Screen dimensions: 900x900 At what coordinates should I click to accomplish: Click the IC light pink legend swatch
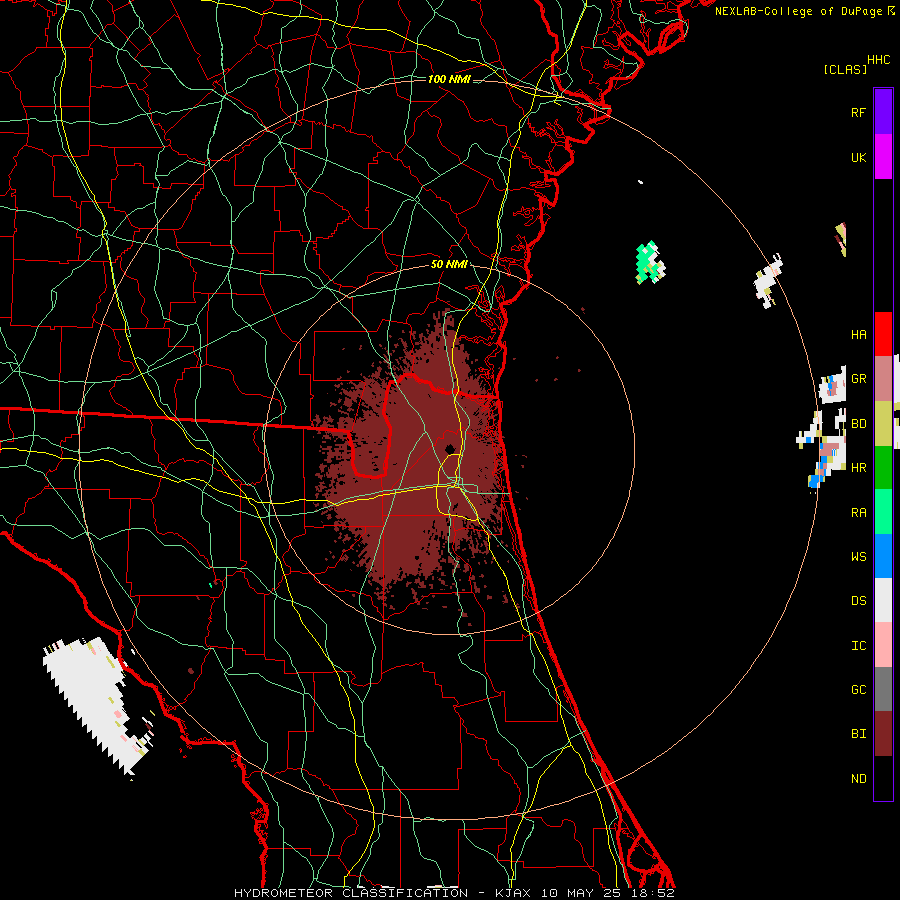pyautogui.click(x=883, y=645)
